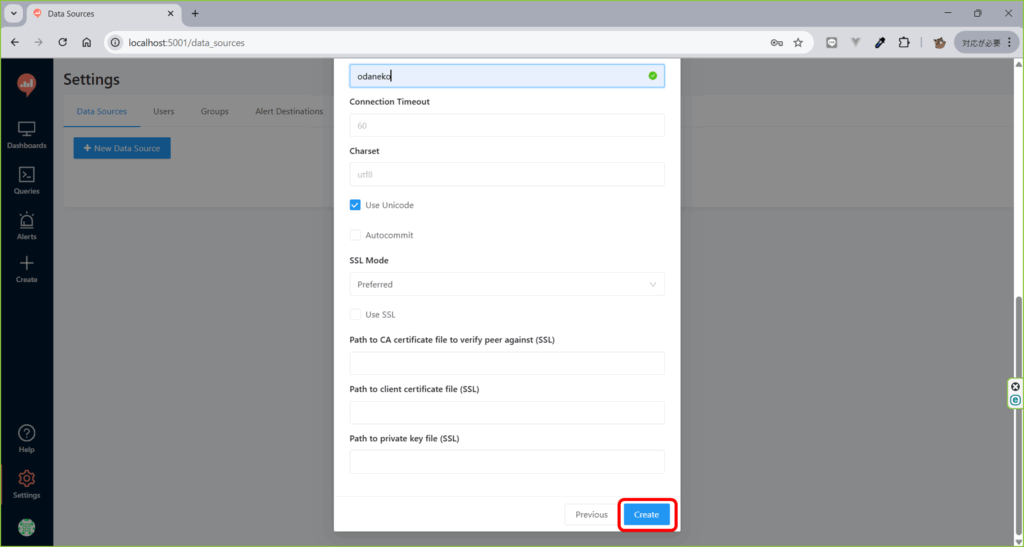Uncheck the Use Unicode checkbox

point(355,205)
